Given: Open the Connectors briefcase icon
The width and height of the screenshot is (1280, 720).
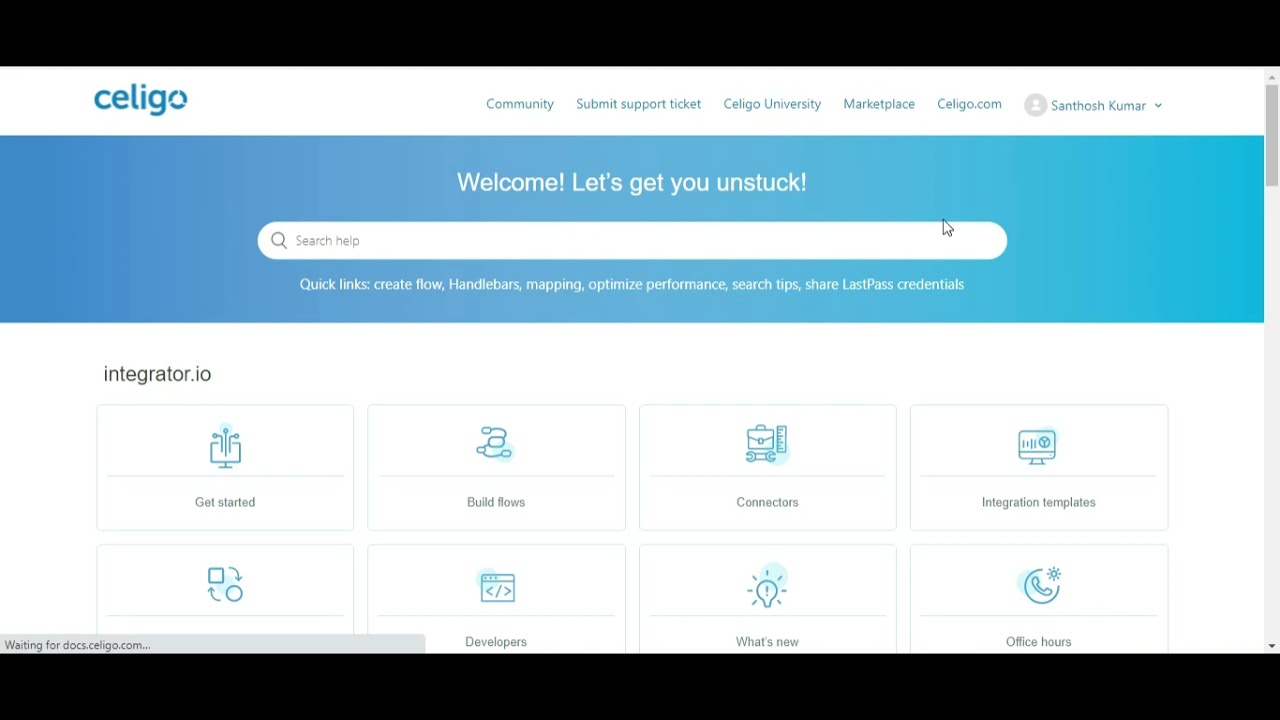Looking at the screenshot, I should pyautogui.click(x=767, y=444).
